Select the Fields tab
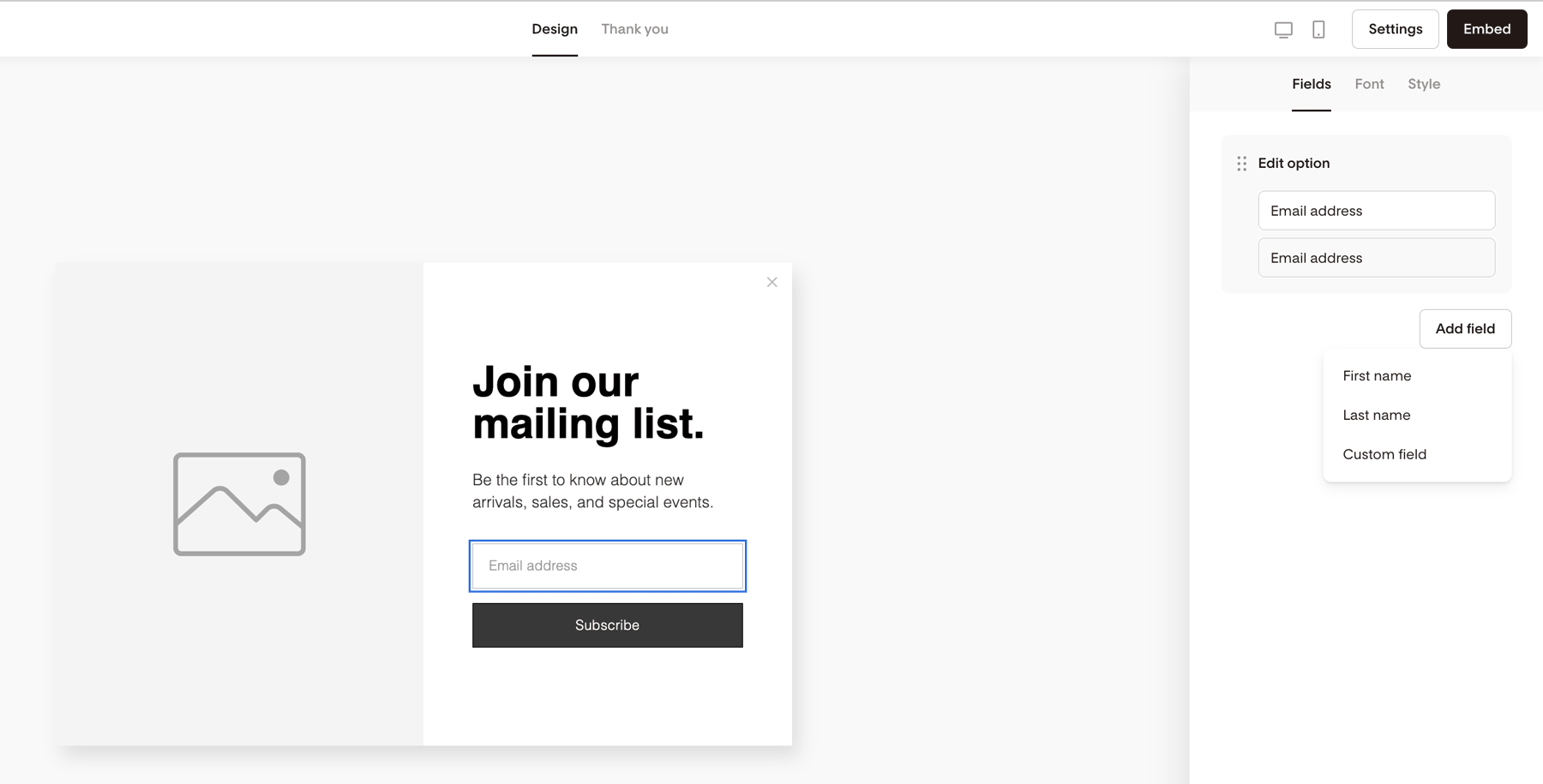The image size is (1543, 784). [1312, 84]
